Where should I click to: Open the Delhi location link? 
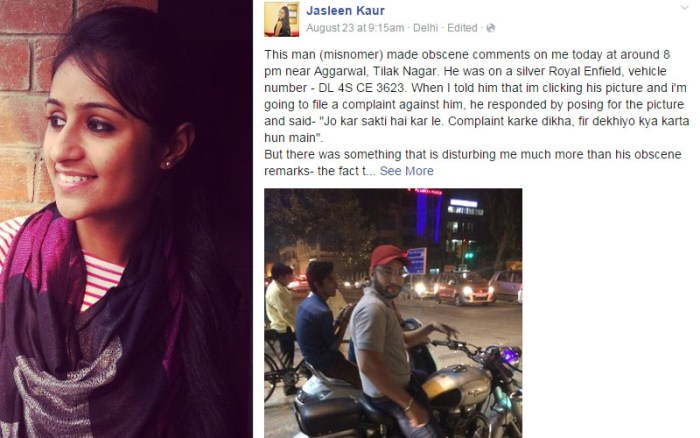click(x=425, y=28)
